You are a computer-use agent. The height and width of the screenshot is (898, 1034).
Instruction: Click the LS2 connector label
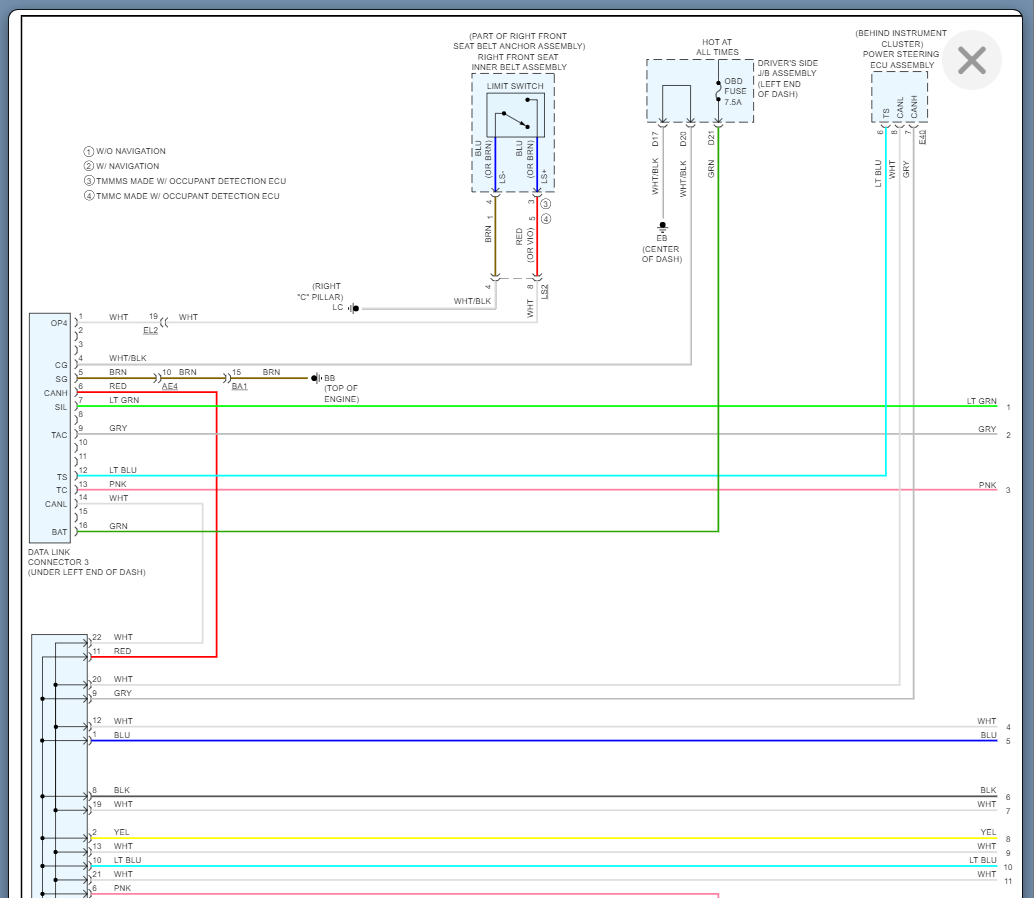pos(545,291)
